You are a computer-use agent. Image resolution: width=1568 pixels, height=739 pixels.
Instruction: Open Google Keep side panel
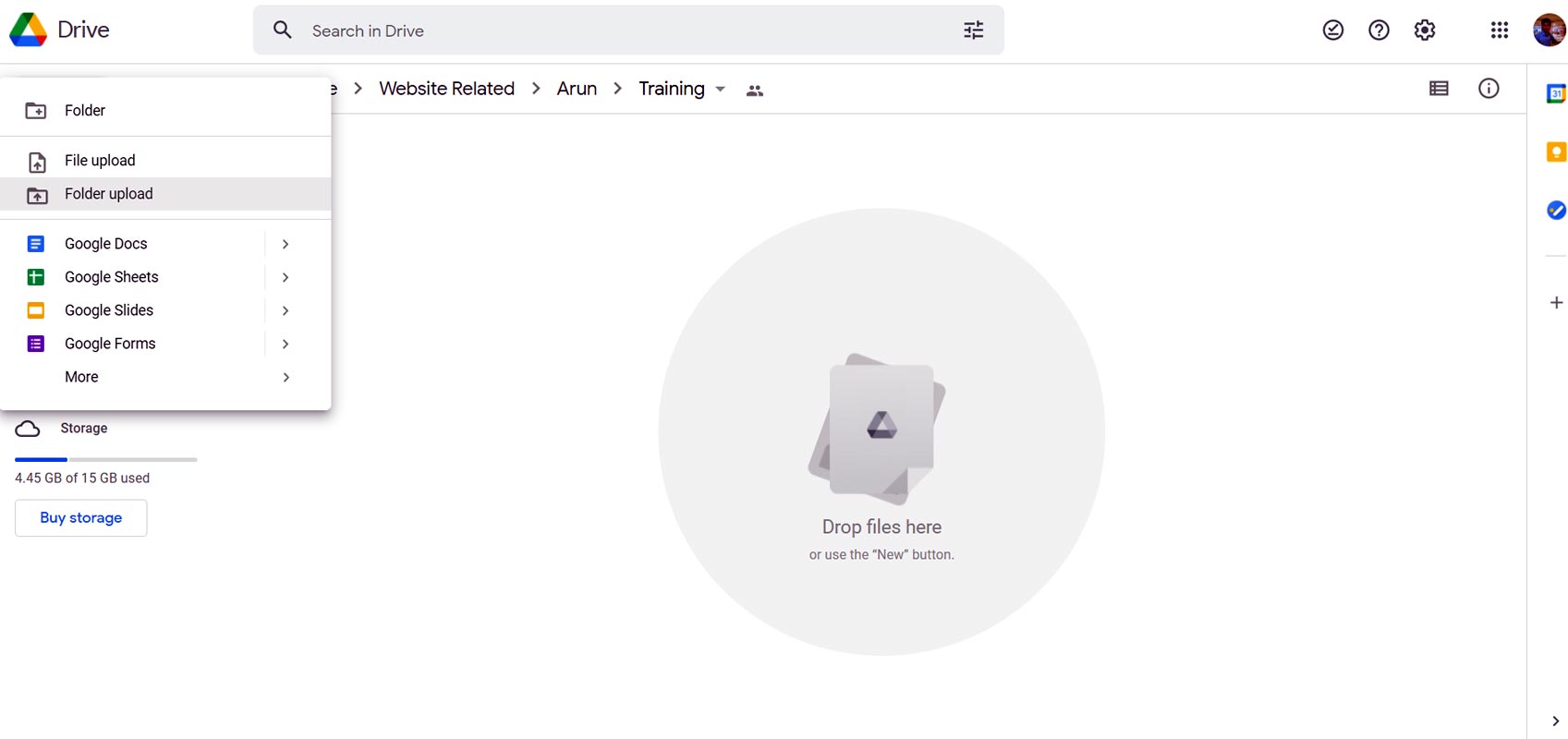[1556, 152]
